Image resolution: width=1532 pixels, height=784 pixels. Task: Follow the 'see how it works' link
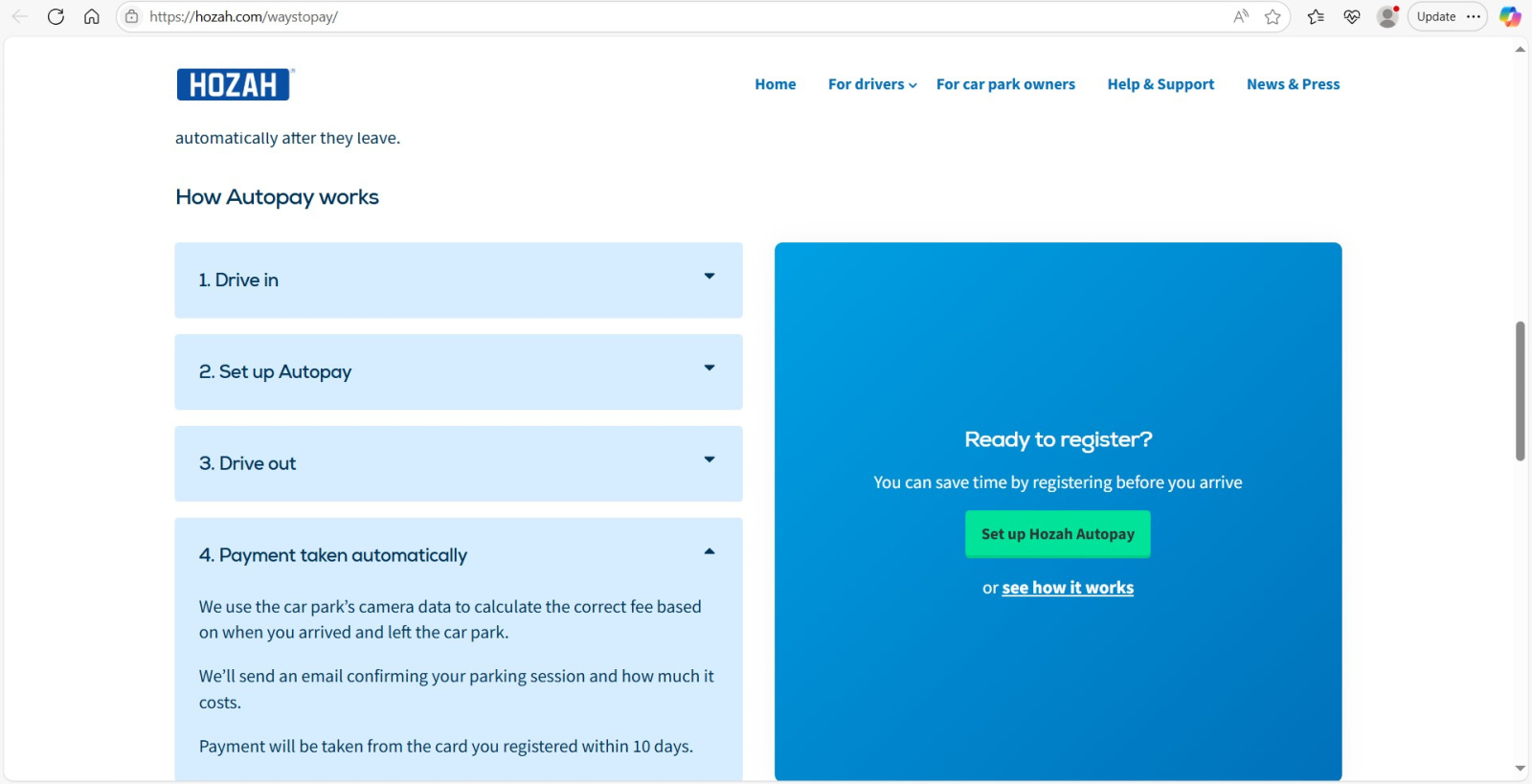tap(1068, 588)
